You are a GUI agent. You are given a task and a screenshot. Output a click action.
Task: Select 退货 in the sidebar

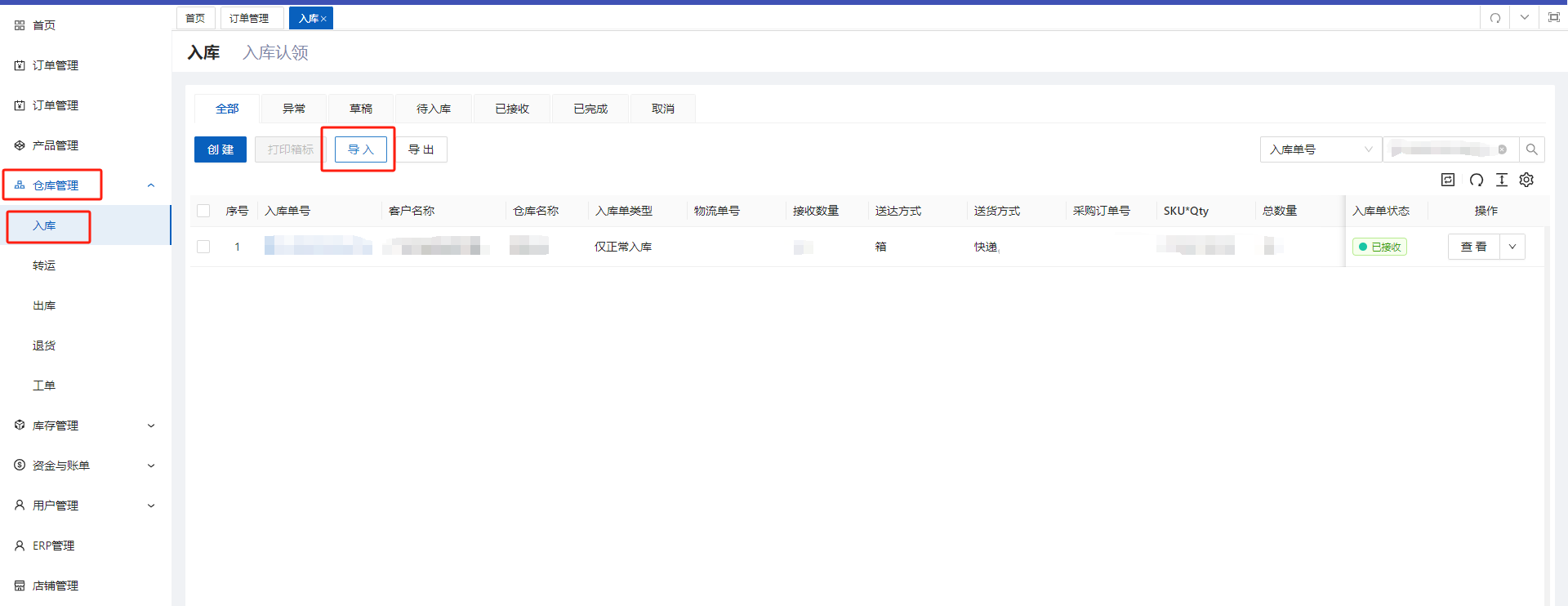[x=44, y=345]
